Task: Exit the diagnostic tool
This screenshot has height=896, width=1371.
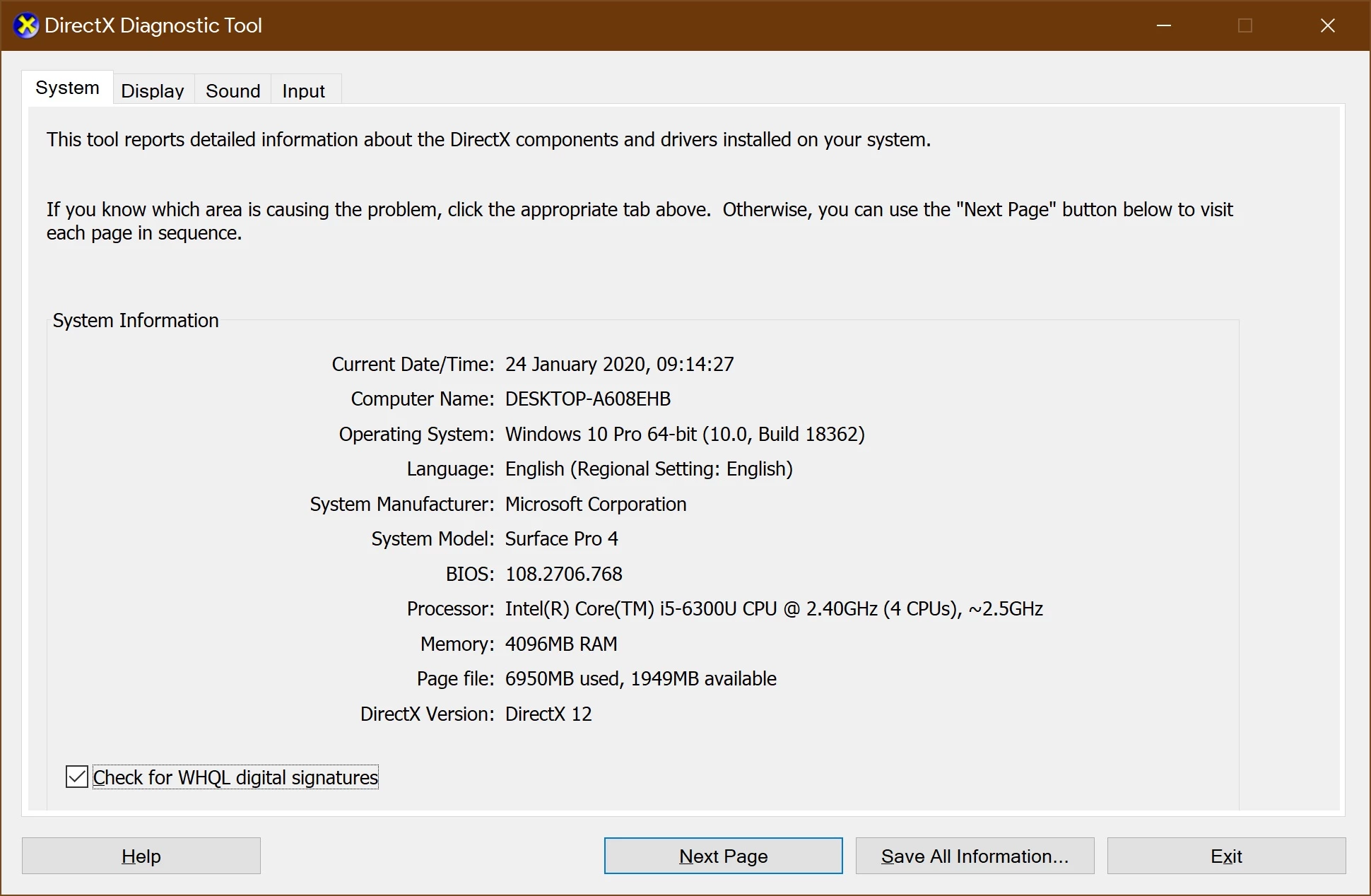Action: 1225,856
